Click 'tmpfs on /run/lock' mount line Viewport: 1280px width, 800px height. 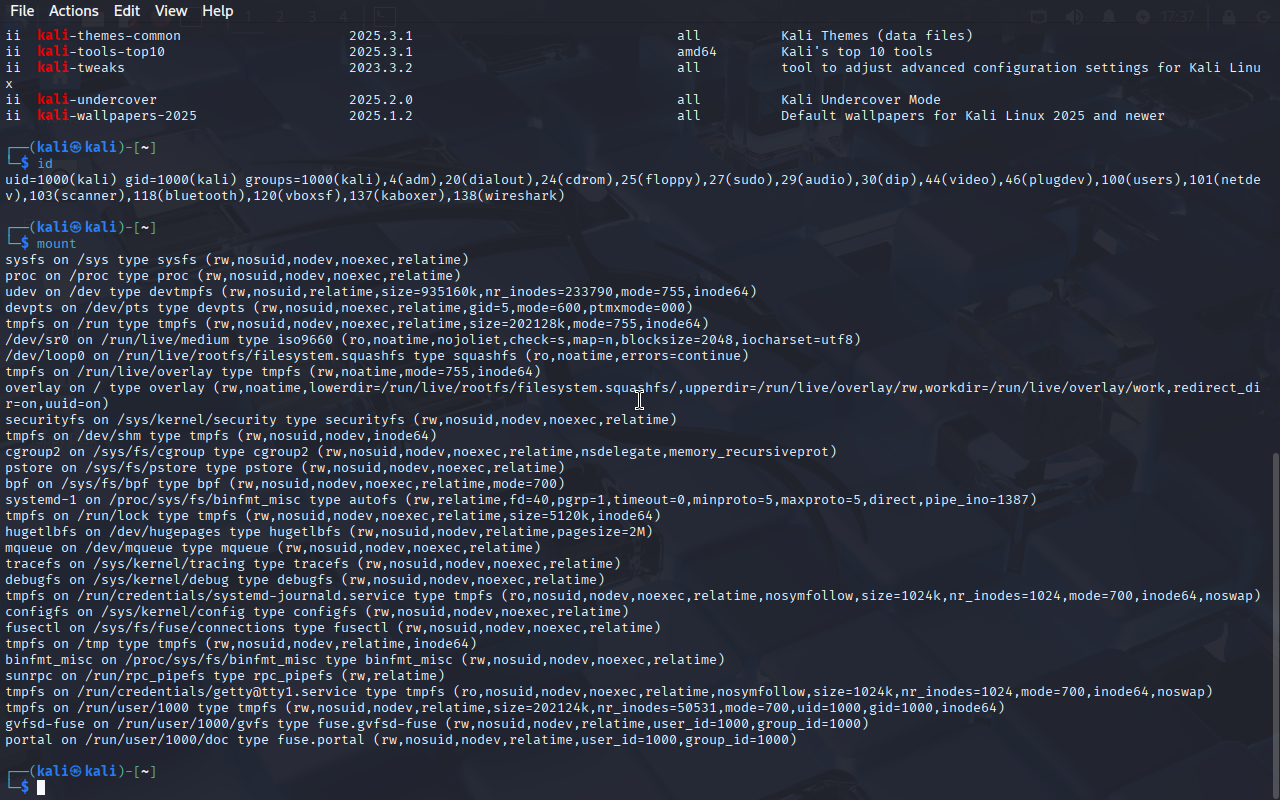click(x=333, y=516)
